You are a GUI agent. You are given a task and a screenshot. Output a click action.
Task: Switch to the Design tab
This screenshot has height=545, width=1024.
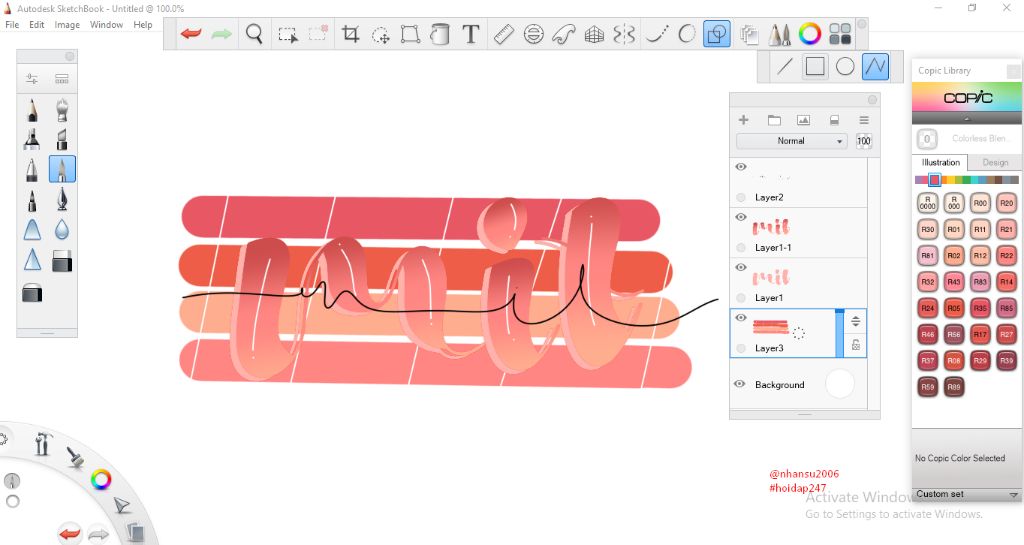click(995, 163)
